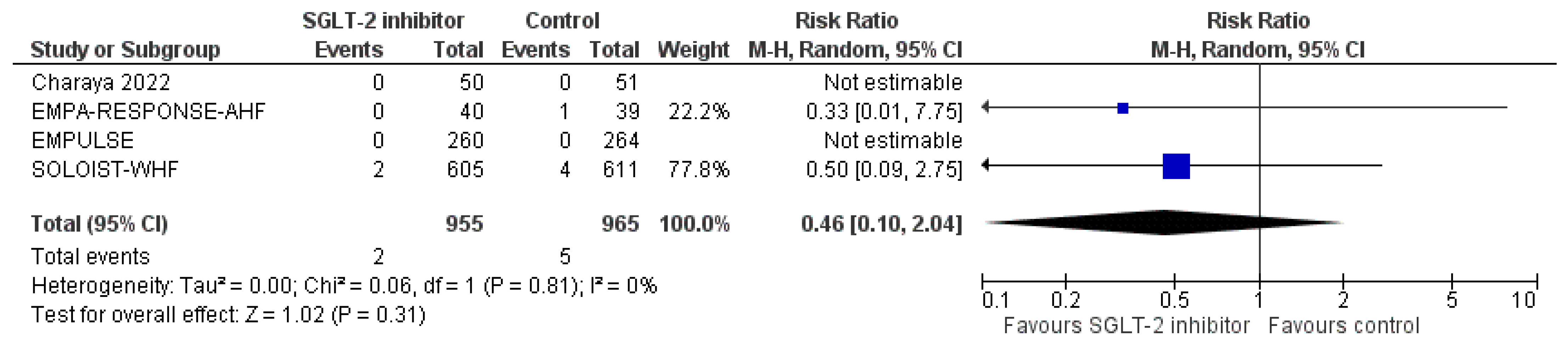Select the SOLOIST-WHF study label
Viewport: 1568px width, 343px height.
(x=105, y=169)
